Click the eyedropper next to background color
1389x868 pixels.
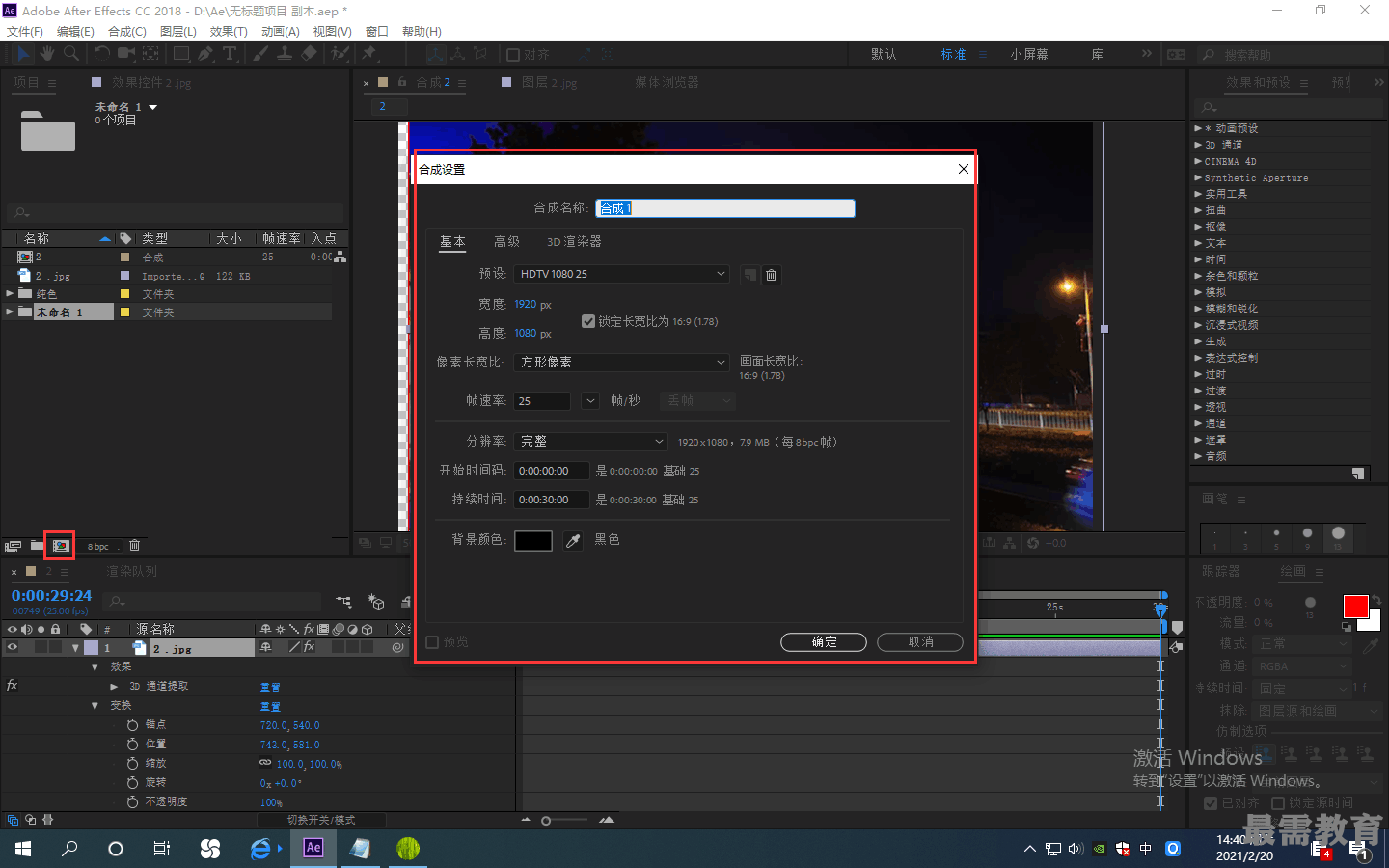point(573,541)
